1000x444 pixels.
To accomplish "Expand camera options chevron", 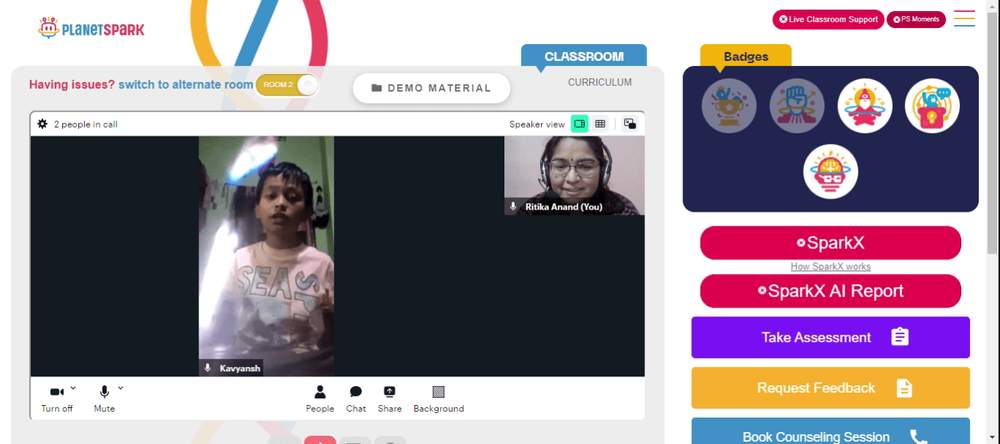I will pyautogui.click(x=73, y=387).
